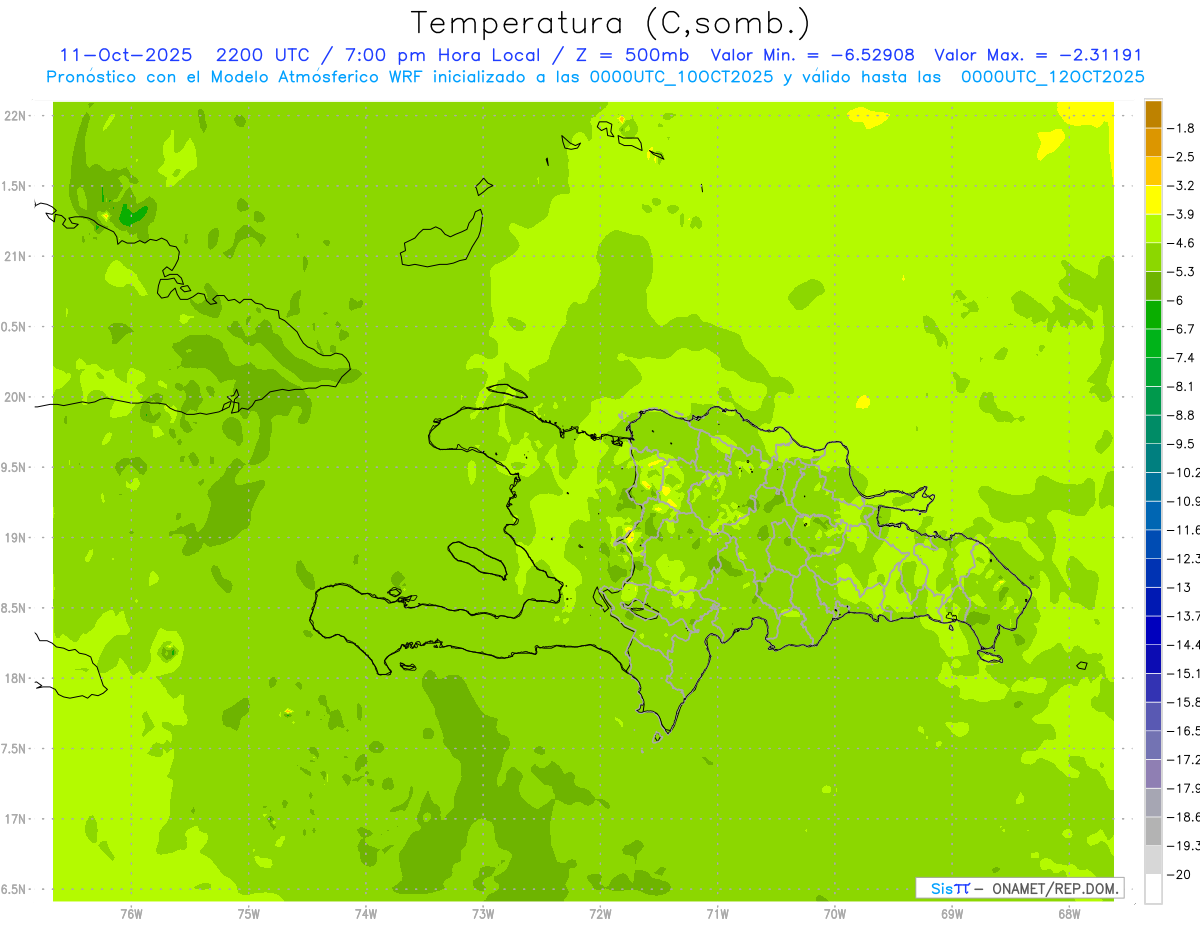Click the Temperatura (C,somb.) title
This screenshot has height=927, width=1200.
click(x=611, y=23)
